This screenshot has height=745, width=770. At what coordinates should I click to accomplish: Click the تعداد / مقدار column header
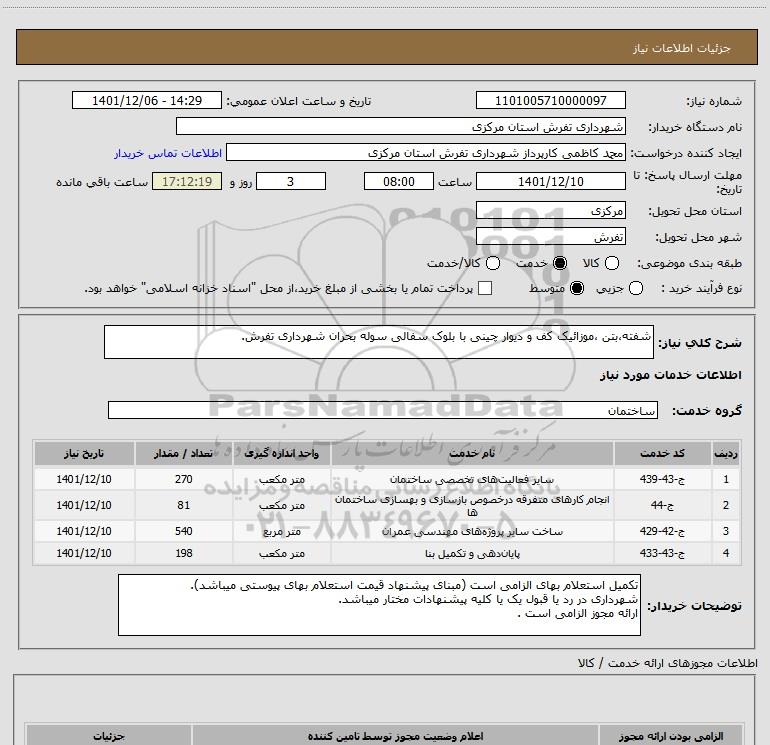(x=183, y=453)
